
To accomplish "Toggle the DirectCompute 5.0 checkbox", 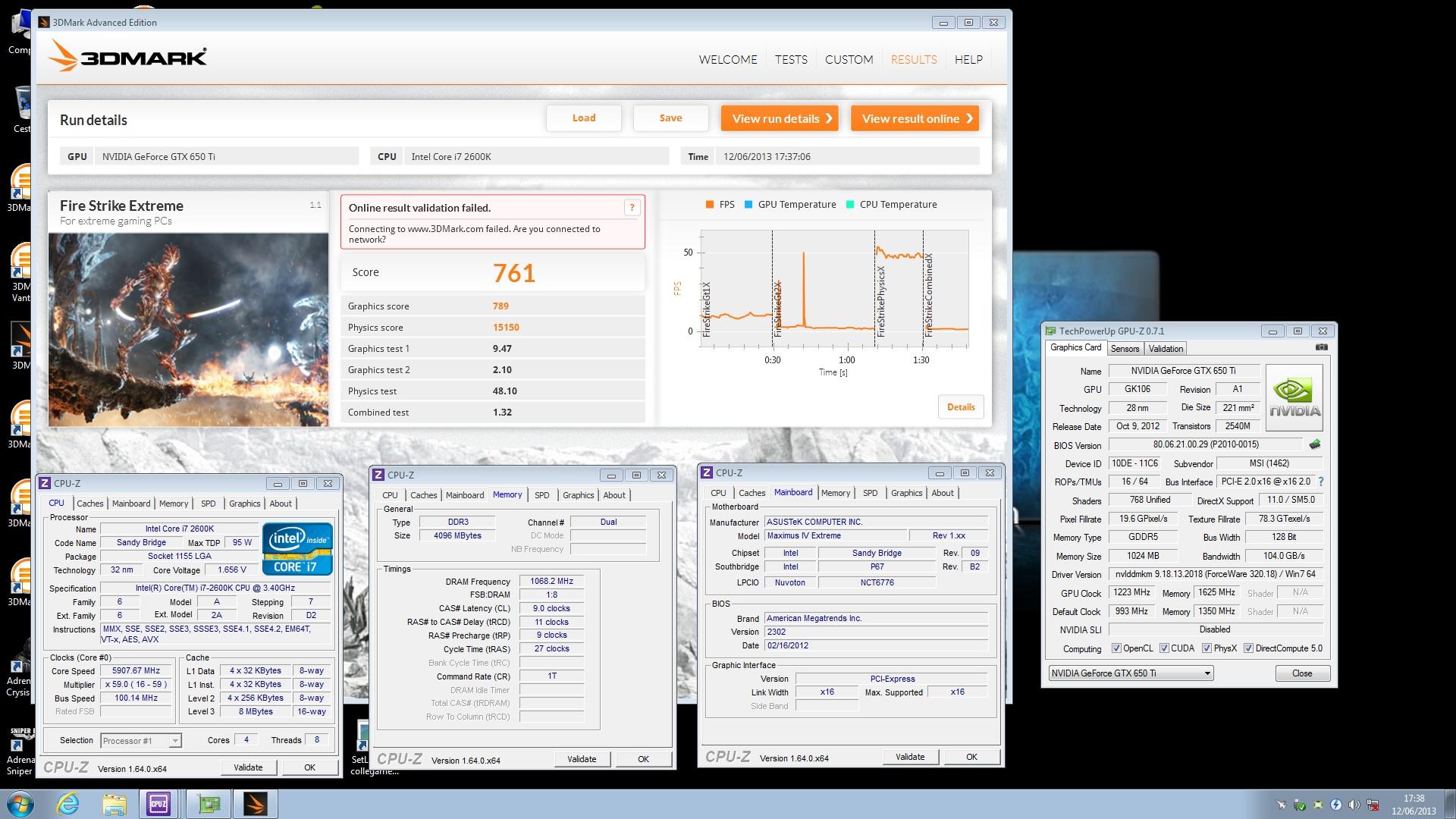I will click(x=1247, y=648).
